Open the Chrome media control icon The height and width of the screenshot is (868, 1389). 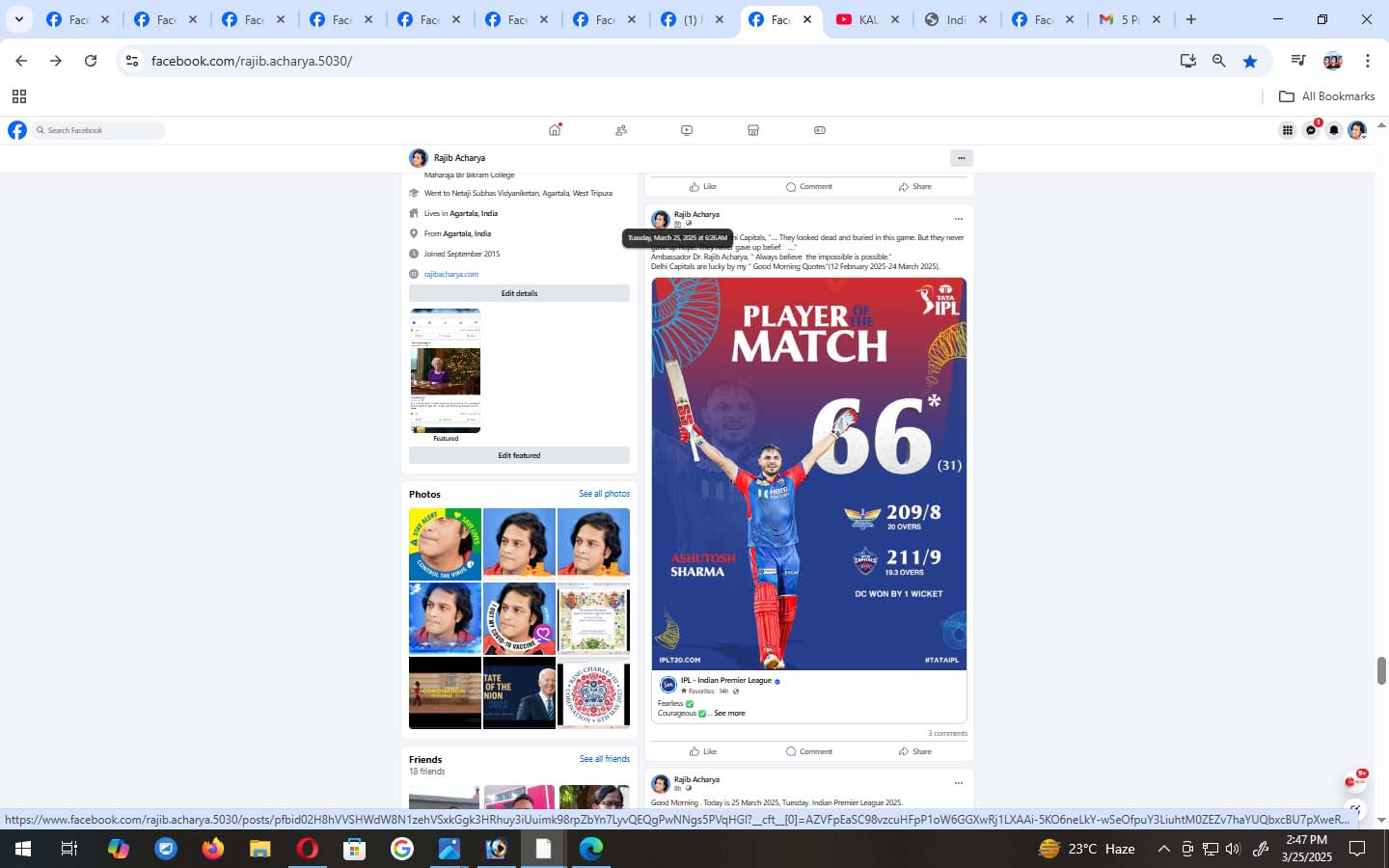coord(1298,61)
